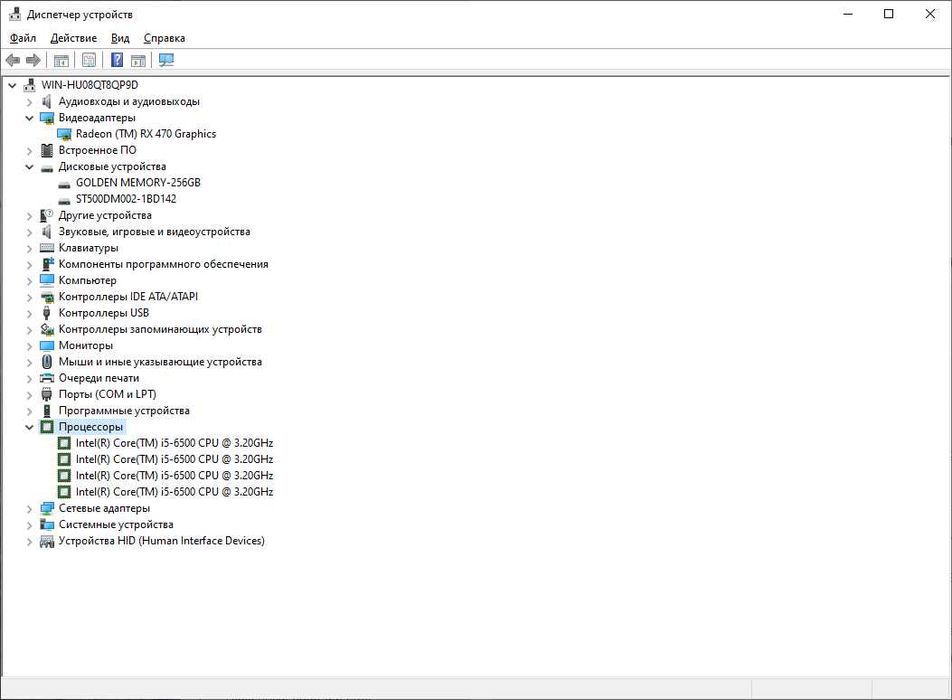Click the Device Manager title bar icon
This screenshot has height=700, width=952.
15,14
